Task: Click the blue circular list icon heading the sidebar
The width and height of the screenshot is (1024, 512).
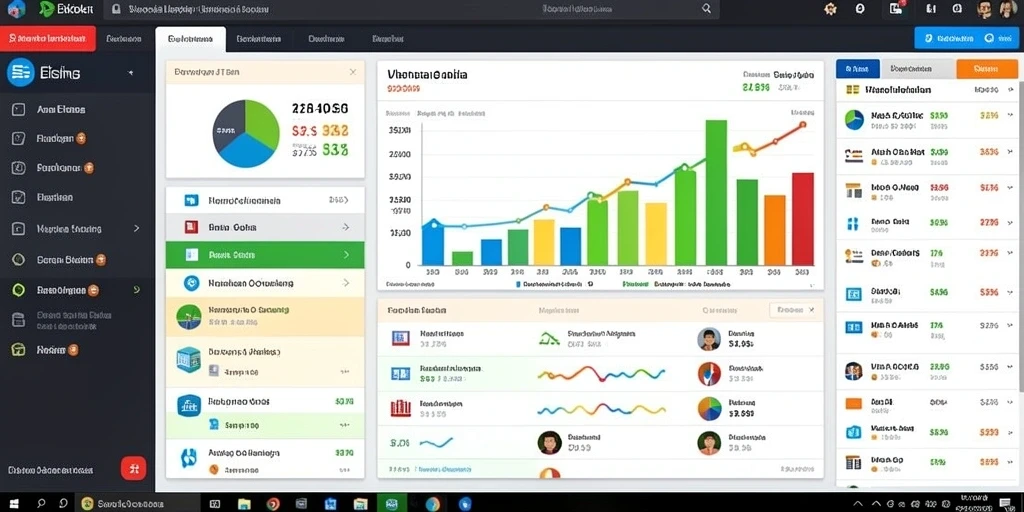Action: (20, 72)
